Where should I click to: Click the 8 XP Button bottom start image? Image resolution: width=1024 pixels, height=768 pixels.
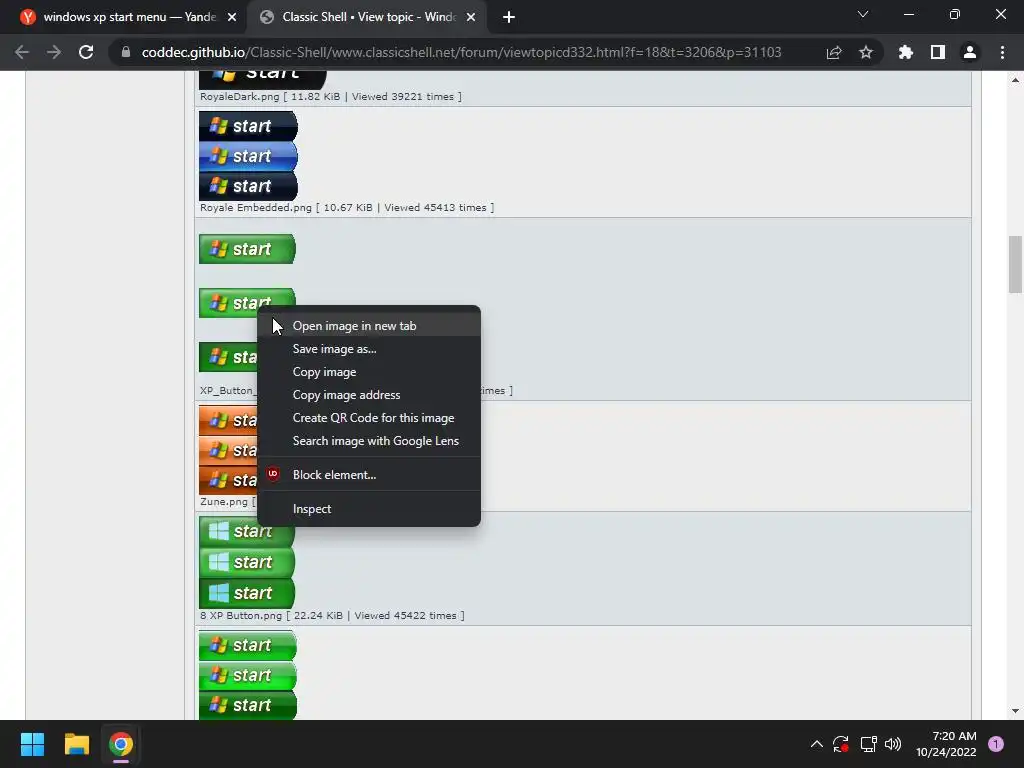coord(247,593)
